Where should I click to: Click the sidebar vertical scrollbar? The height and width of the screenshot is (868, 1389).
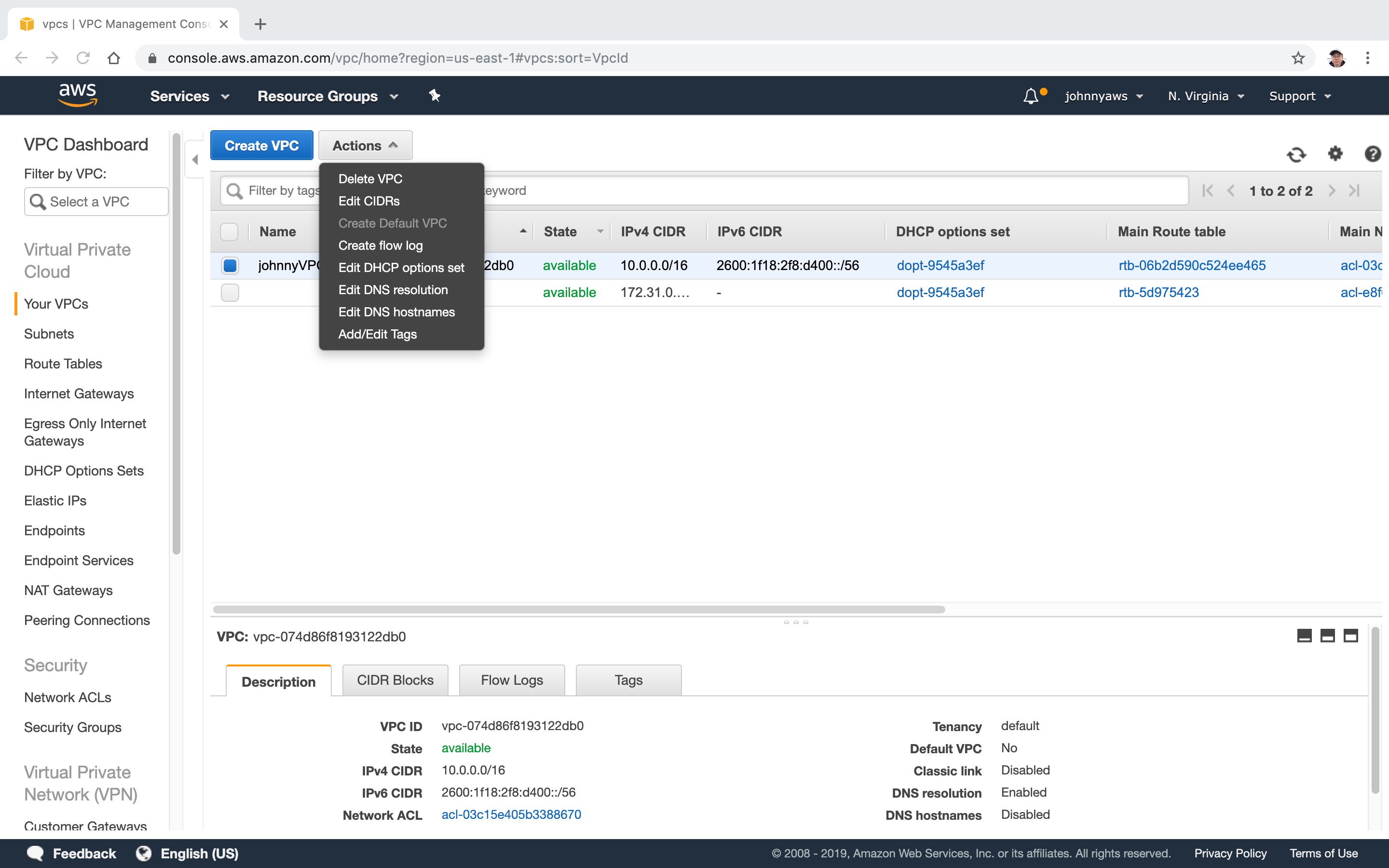pyautogui.click(x=176, y=343)
